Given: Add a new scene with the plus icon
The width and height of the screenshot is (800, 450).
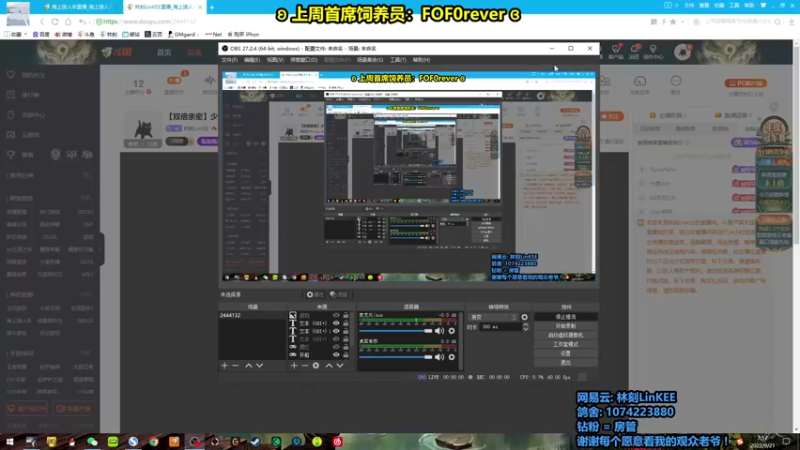Looking at the screenshot, I should point(224,365).
